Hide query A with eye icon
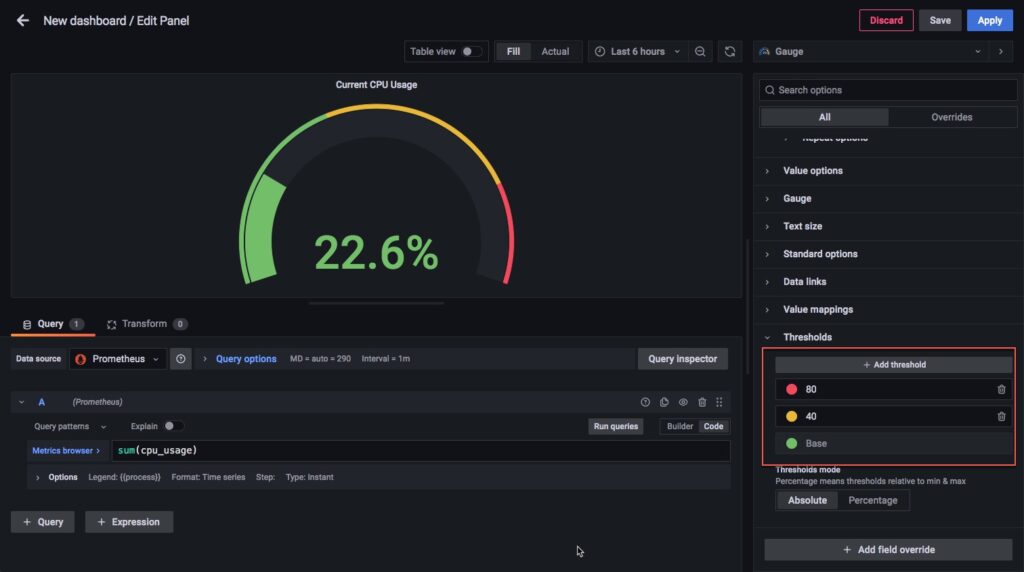Image resolution: width=1024 pixels, height=572 pixels. (683, 402)
